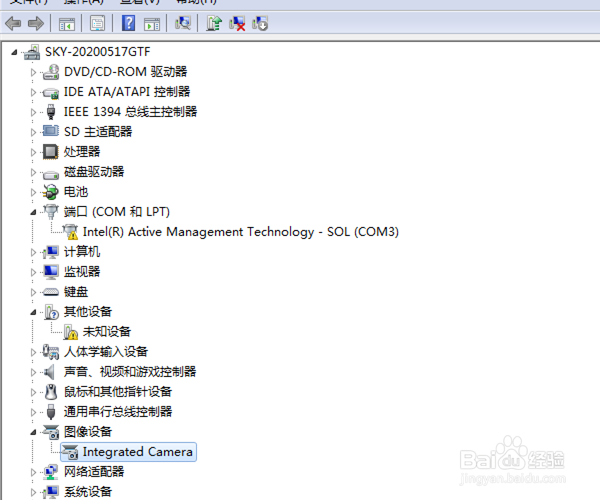This screenshot has width=600, height=500.
Task: Click the processor chip icon beside 处理器
Action: pyautogui.click(x=51, y=152)
